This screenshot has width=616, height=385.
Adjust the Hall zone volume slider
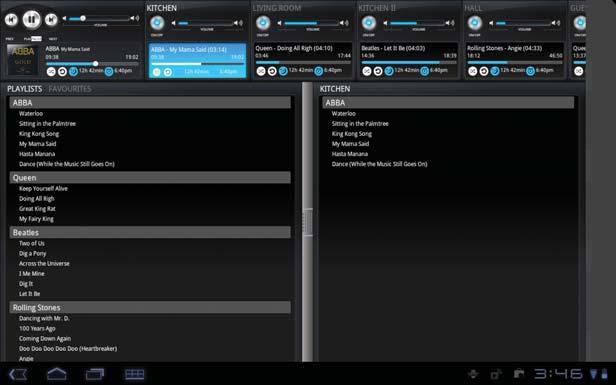tap(523, 24)
